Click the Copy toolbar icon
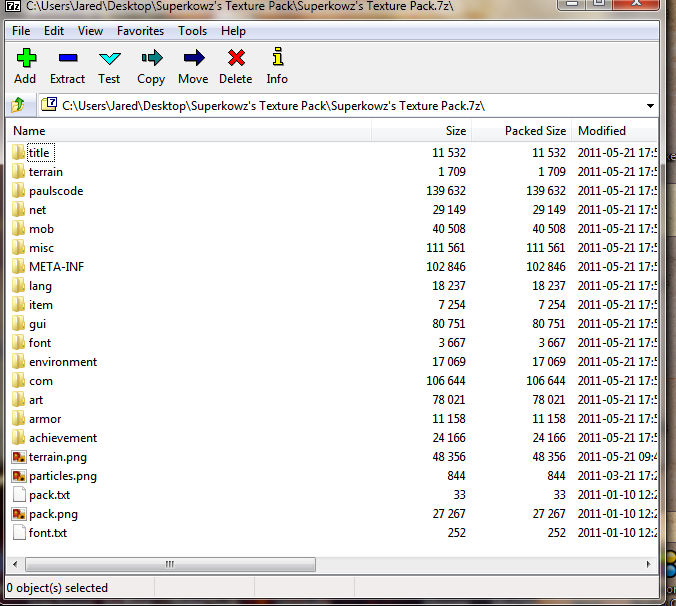Image resolution: width=676 pixels, height=606 pixels. (151, 59)
